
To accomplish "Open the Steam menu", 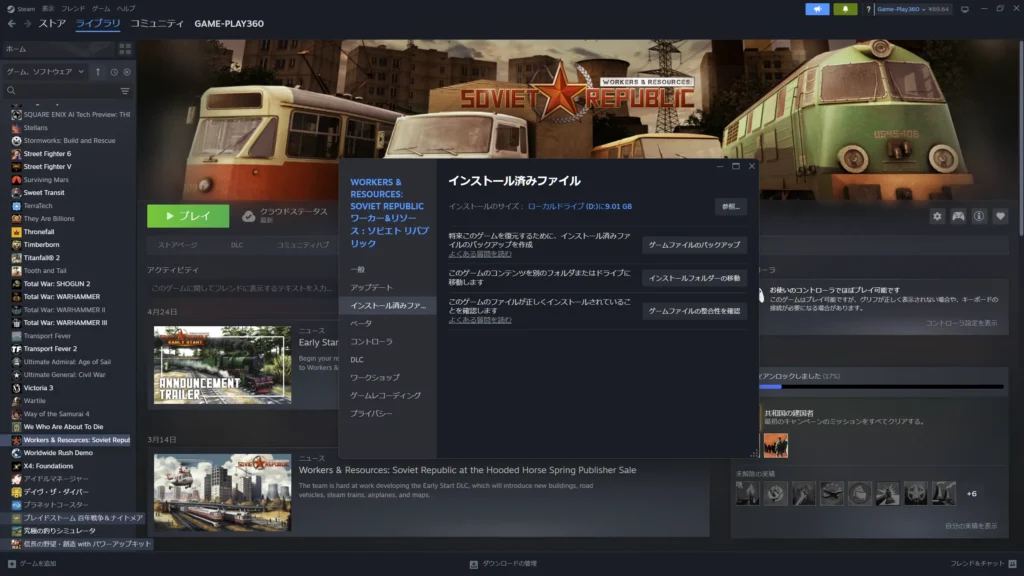I will click(x=22, y=9).
